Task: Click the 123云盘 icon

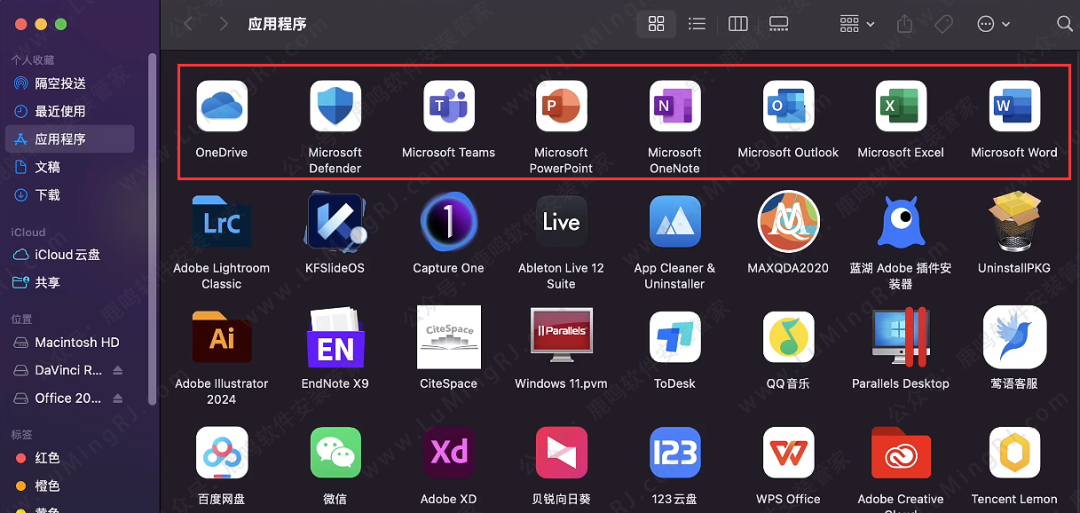Action: (675, 452)
